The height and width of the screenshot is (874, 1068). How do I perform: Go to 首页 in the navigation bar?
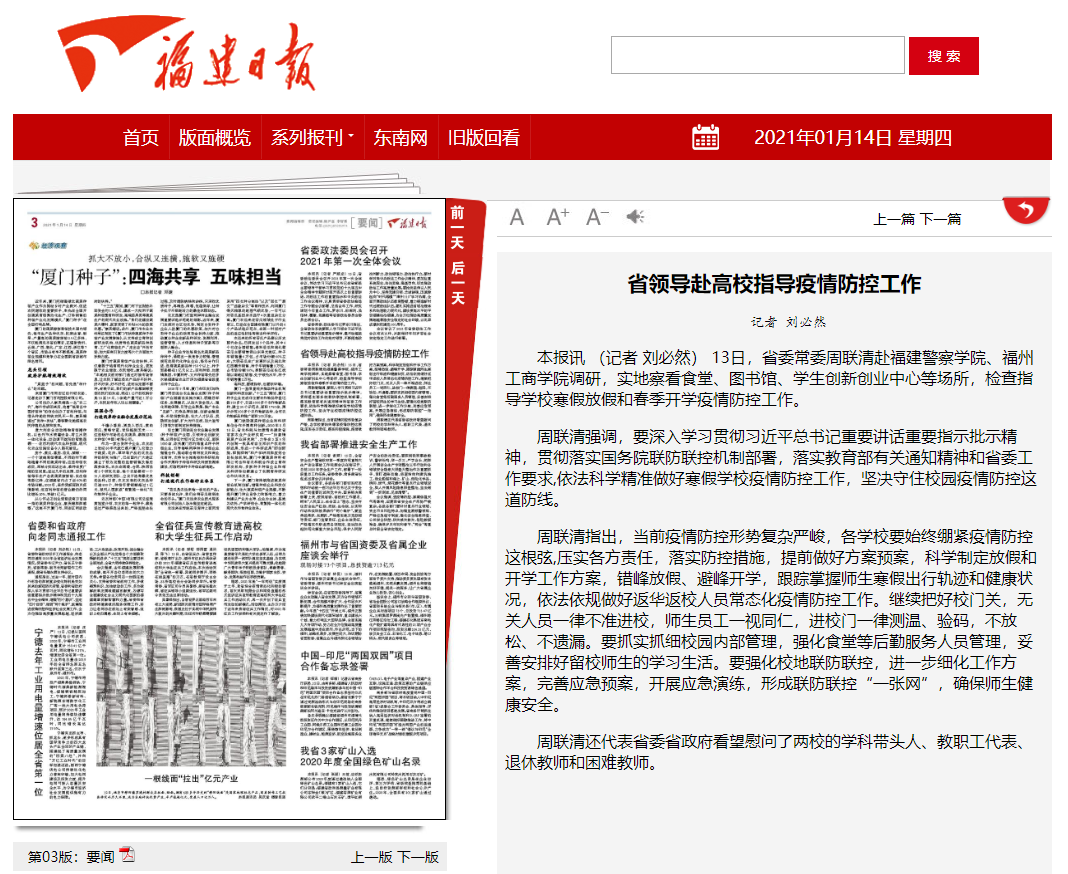tap(140, 138)
